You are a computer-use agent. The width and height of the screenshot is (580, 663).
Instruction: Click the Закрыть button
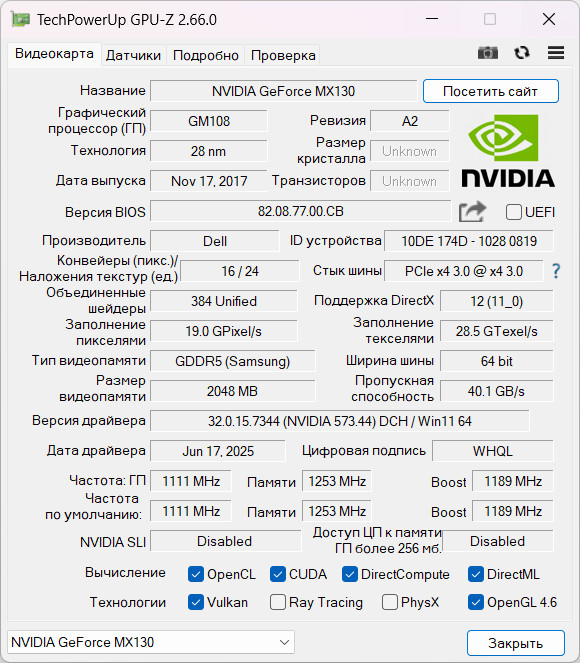[515, 643]
